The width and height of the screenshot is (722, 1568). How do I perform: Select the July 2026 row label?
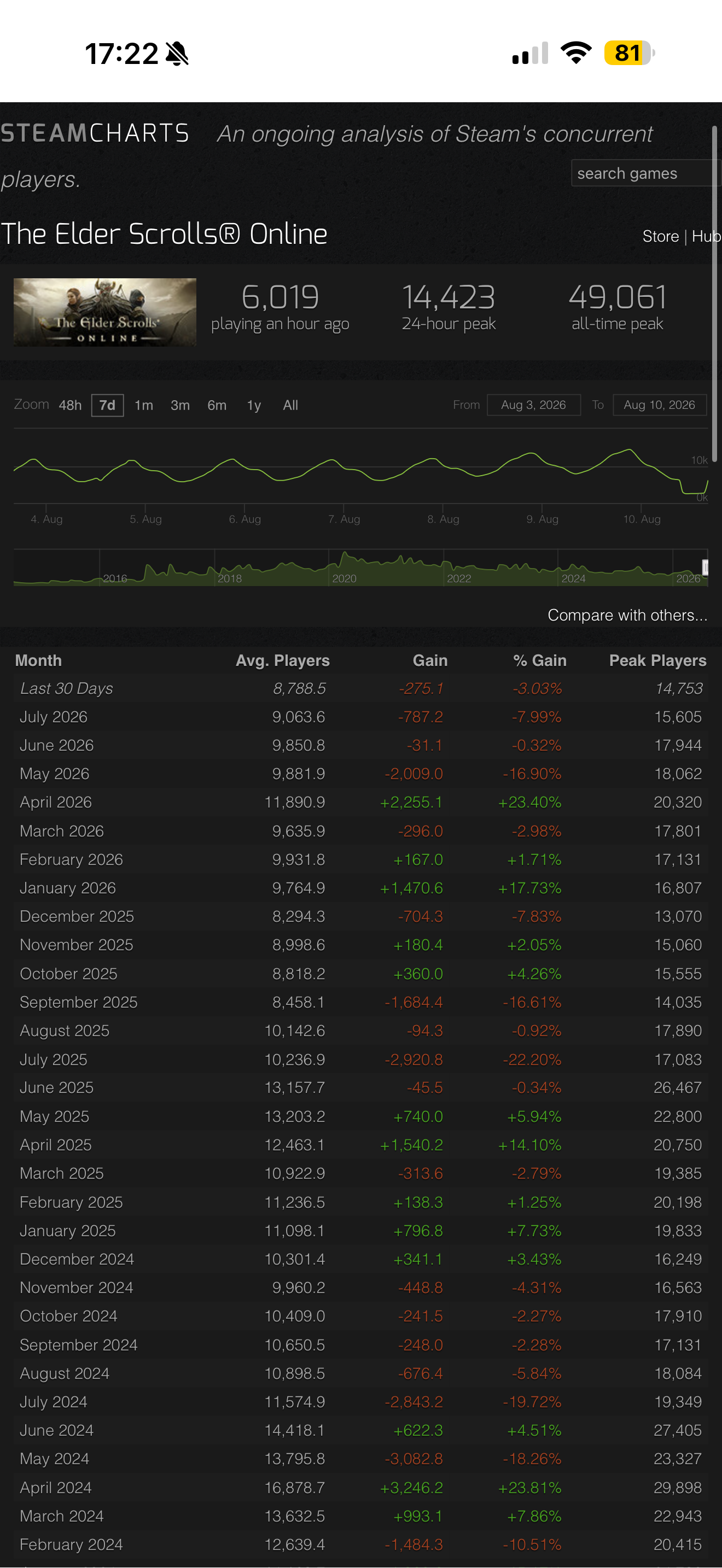(x=54, y=717)
